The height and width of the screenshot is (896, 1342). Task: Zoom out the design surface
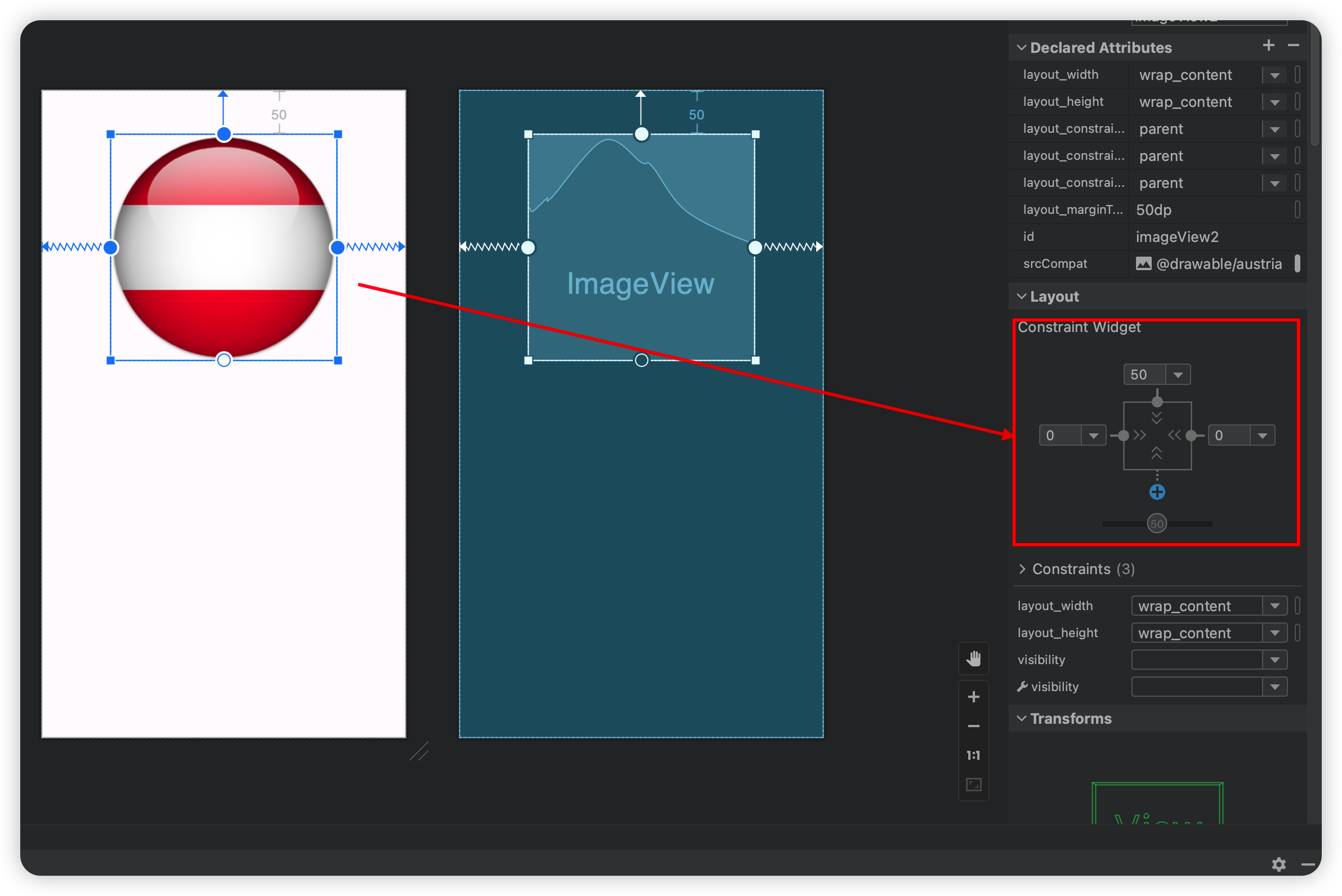pyautogui.click(x=973, y=726)
